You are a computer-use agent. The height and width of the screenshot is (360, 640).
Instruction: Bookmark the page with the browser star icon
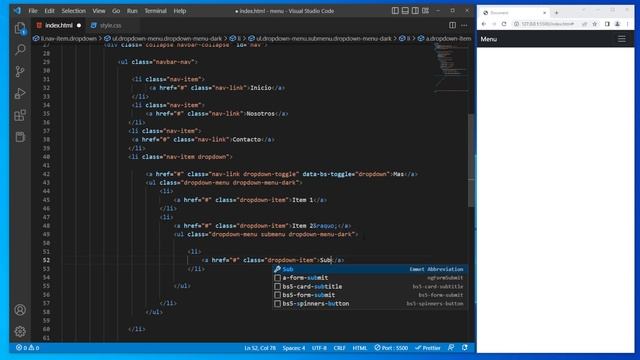[595, 24]
